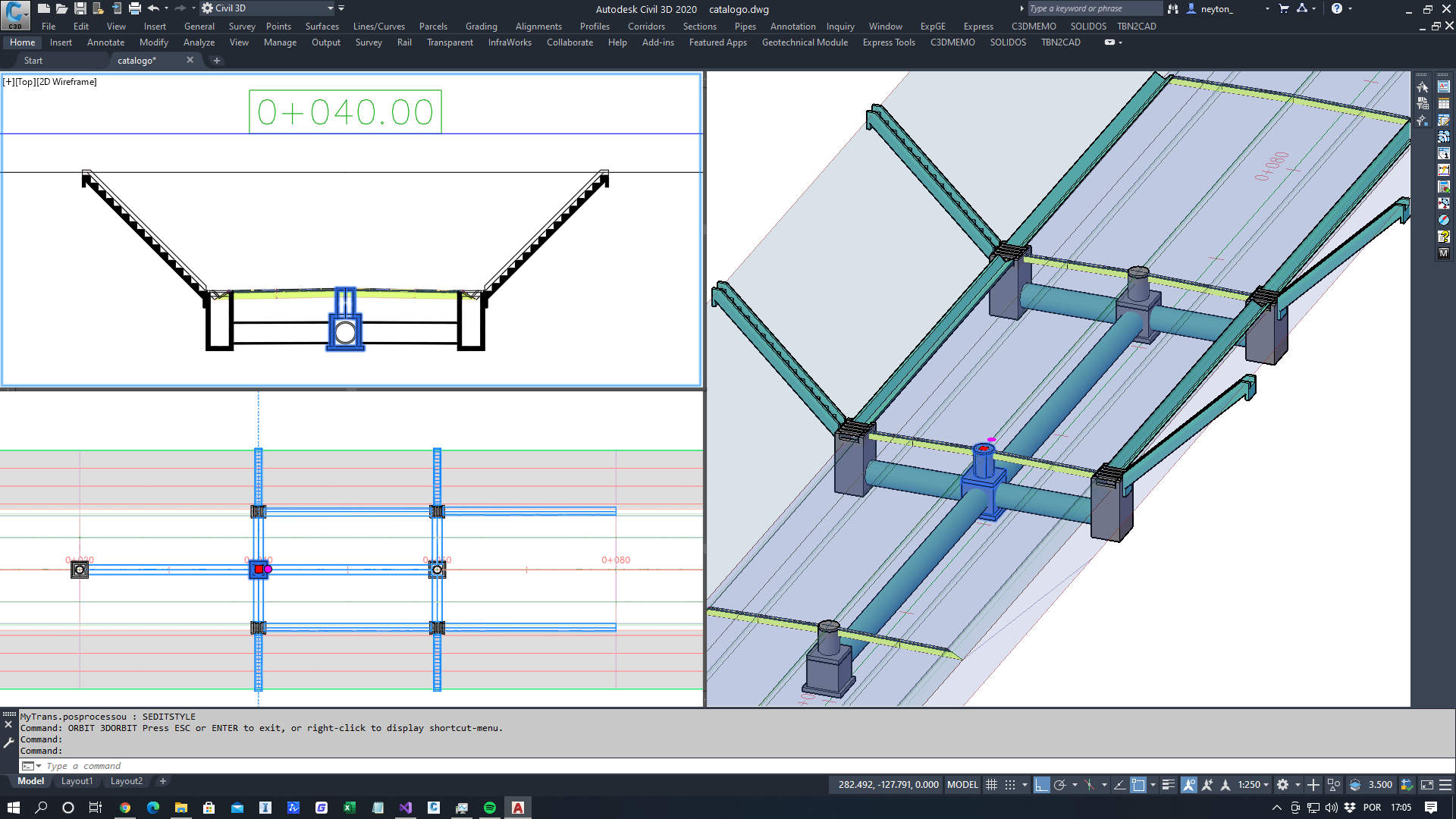This screenshot has width=1456, height=819.
Task: Open Chrome from the taskbar
Action: tap(125, 808)
